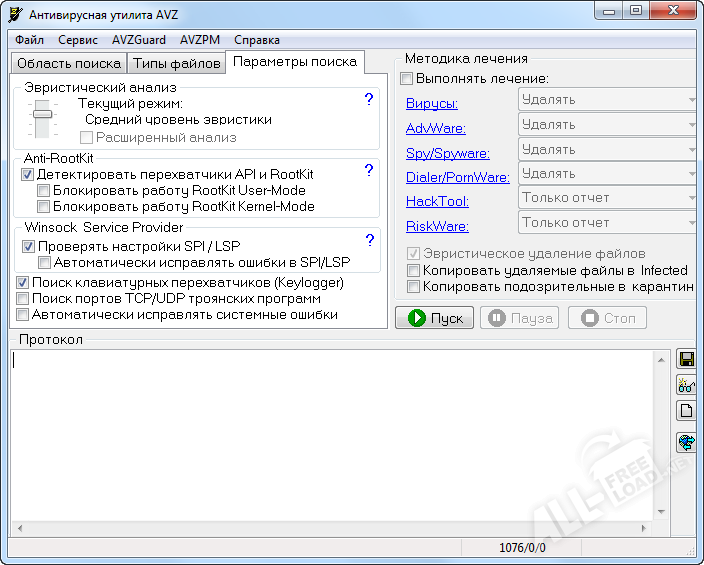
Task: Check 'Автоматически исправлять системные ошибки'
Action: (23, 314)
